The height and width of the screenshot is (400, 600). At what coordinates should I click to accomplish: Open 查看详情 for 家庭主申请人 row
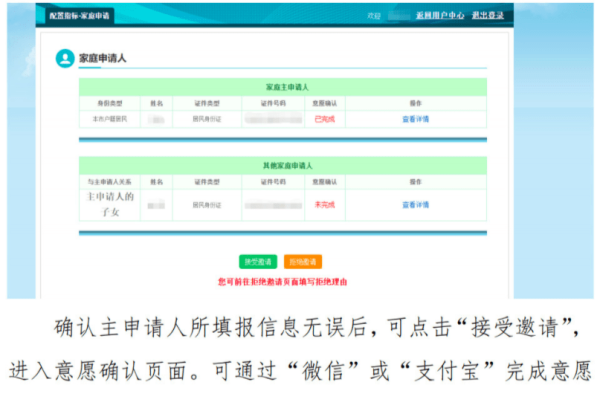[x=416, y=119]
